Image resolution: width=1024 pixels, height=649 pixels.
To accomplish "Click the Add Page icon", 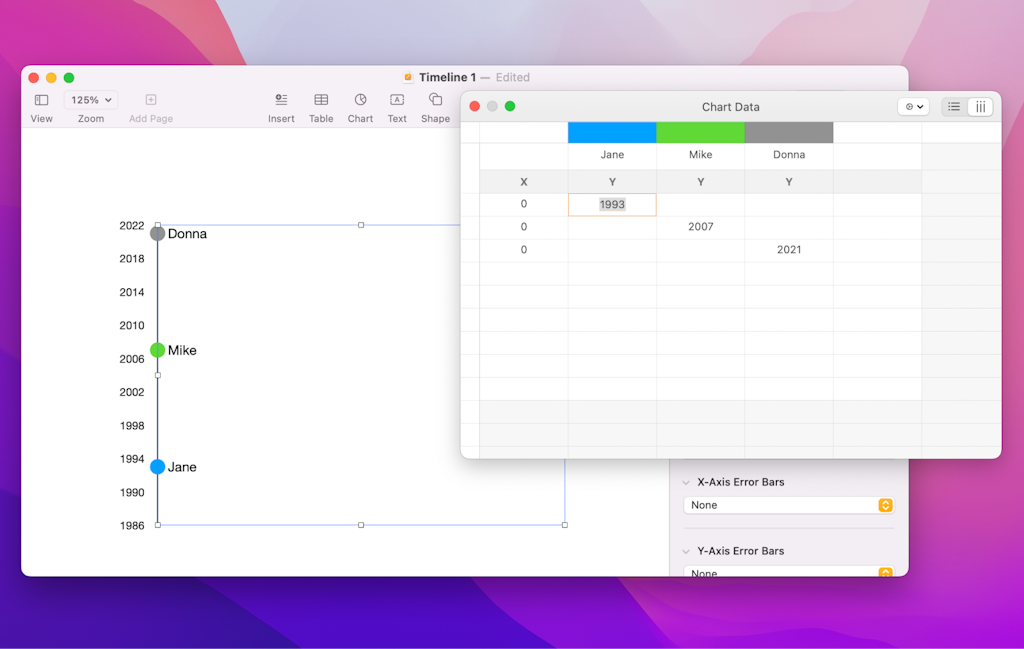I will 150,101.
